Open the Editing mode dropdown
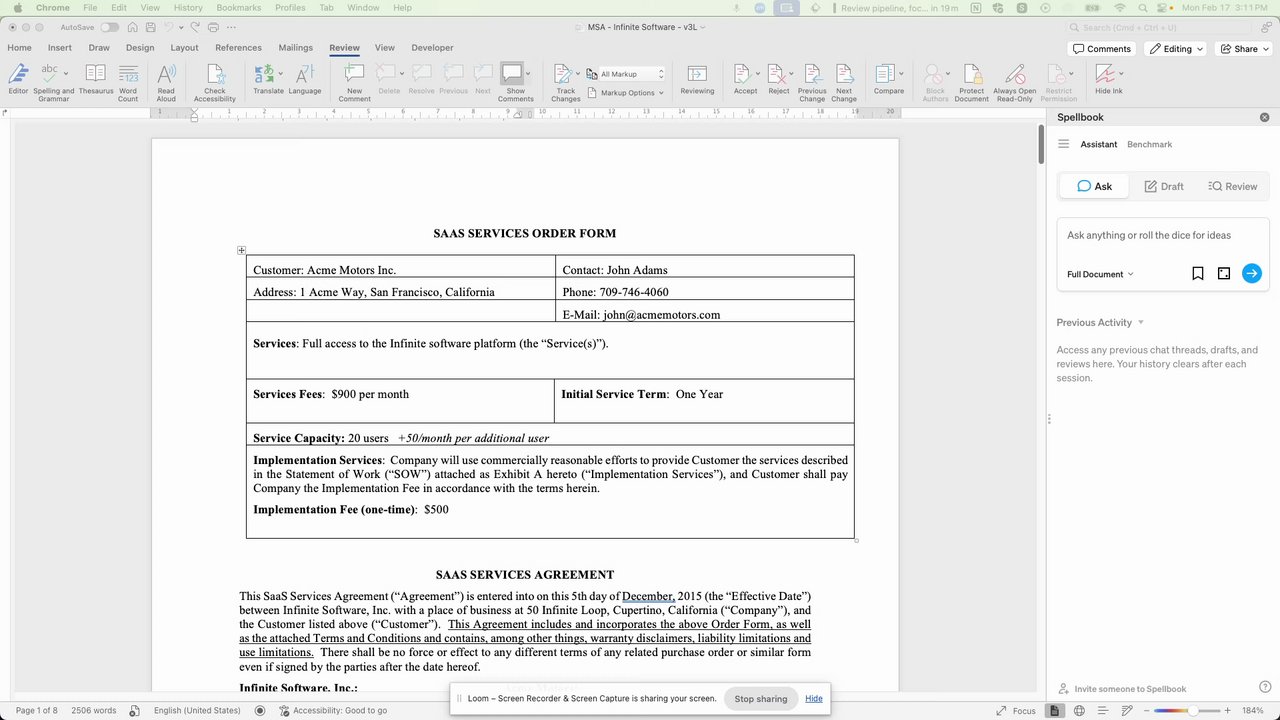1280x720 pixels. [1175, 48]
